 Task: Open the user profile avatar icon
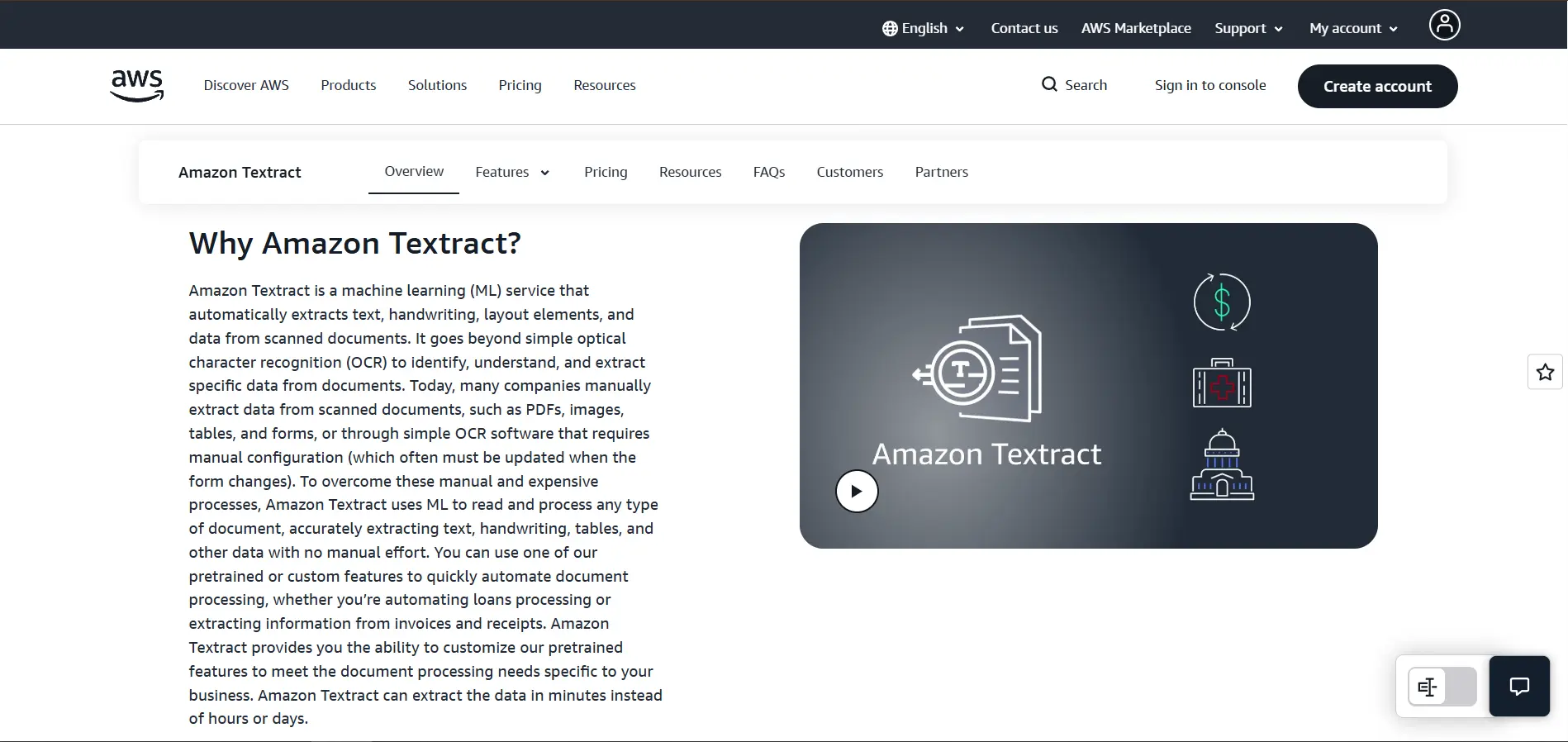click(x=1444, y=25)
